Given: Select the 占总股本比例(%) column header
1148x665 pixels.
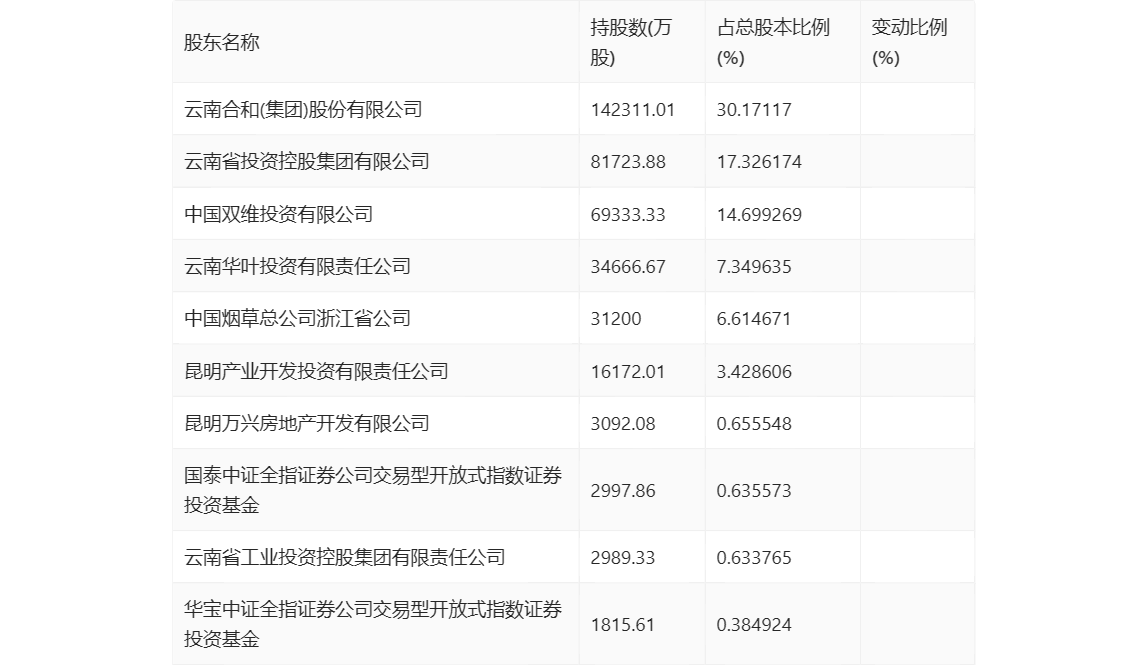Looking at the screenshot, I should 773,42.
